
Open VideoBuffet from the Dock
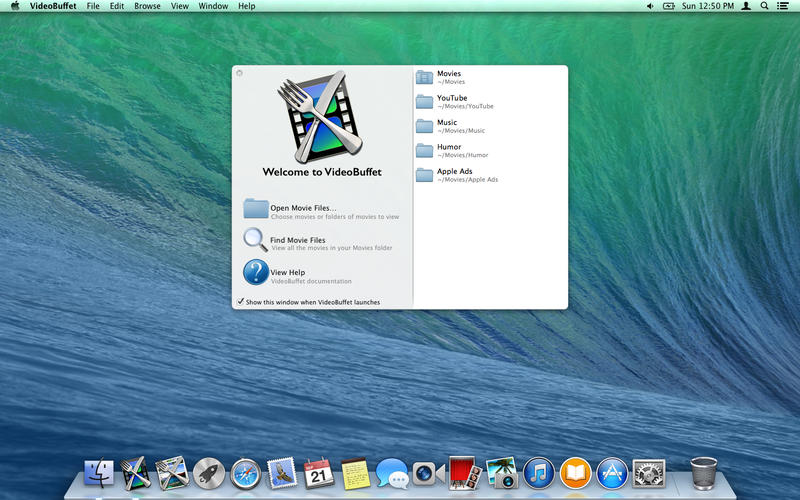(x=135, y=473)
